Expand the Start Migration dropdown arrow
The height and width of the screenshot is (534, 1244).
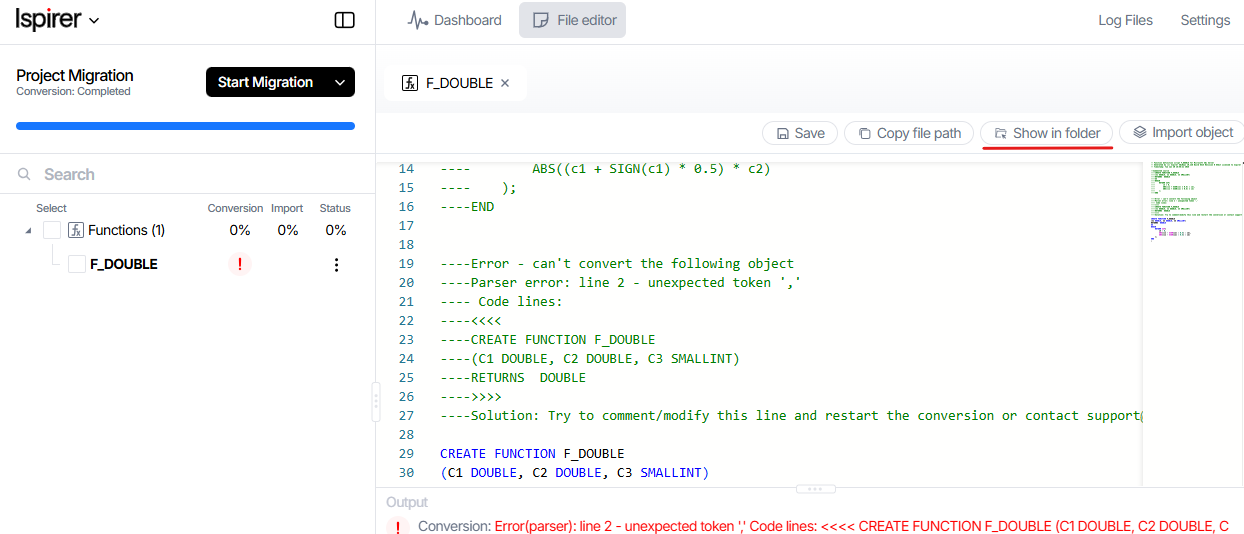(340, 82)
